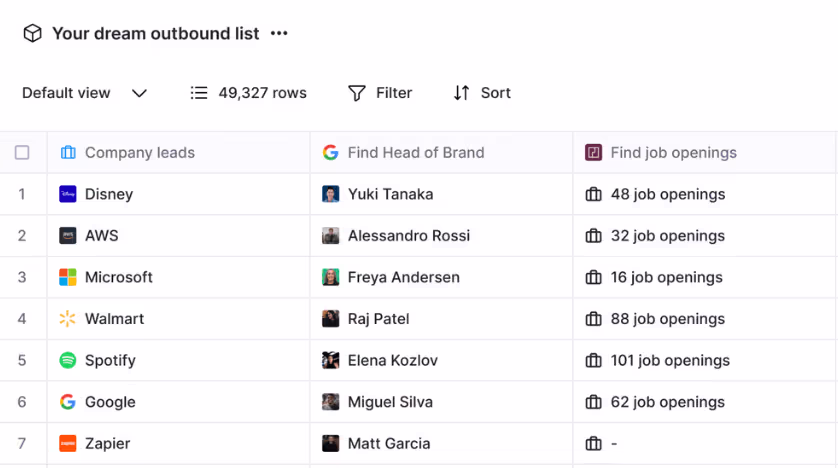Click briefcase icon in Spotify job openings cell
The image size is (838, 468).
(593, 361)
